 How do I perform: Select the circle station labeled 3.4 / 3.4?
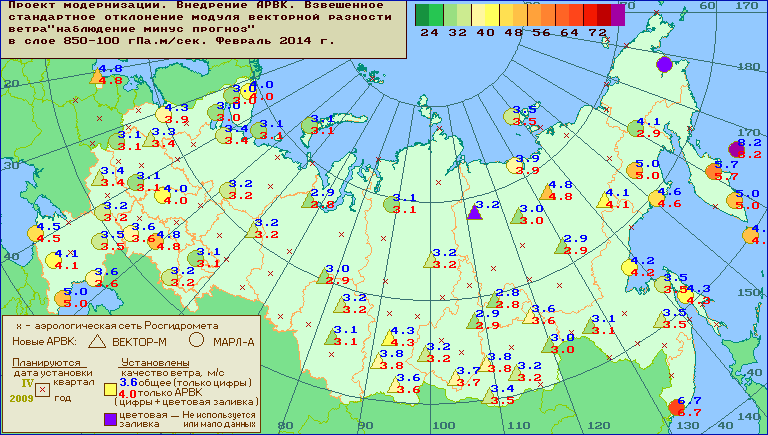coord(223,136)
